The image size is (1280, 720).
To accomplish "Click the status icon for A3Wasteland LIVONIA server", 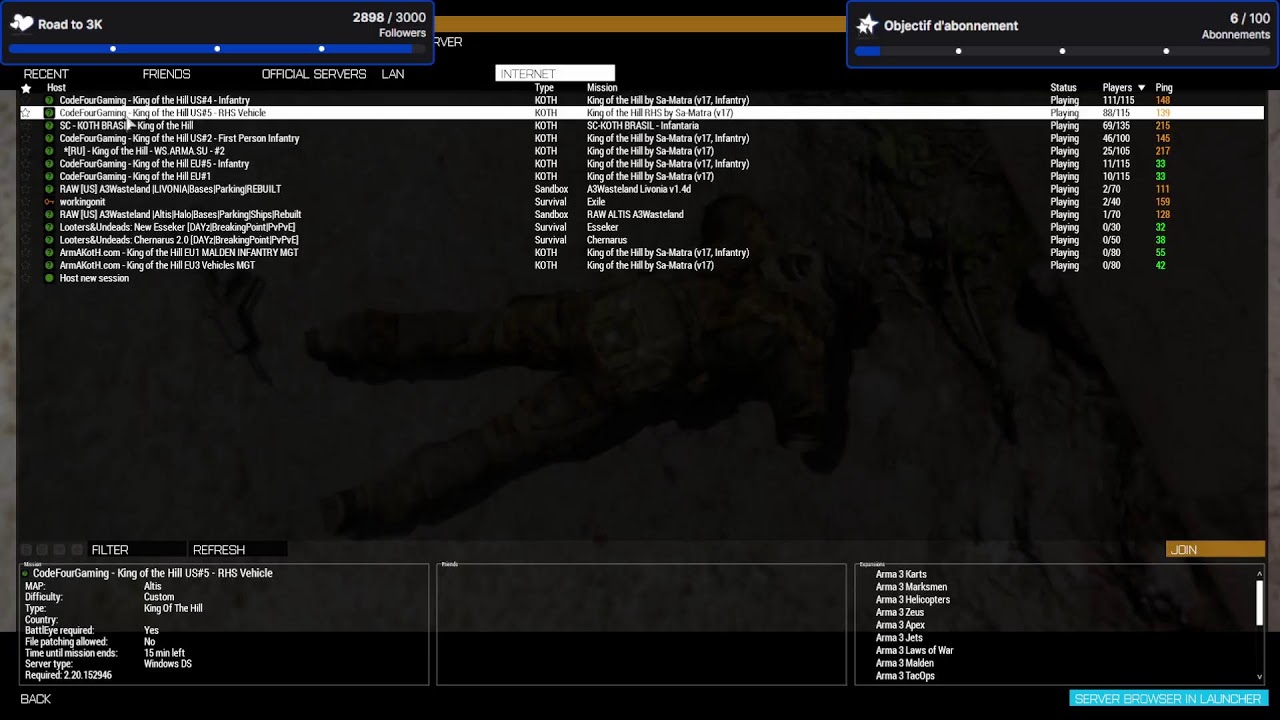I will pos(49,189).
